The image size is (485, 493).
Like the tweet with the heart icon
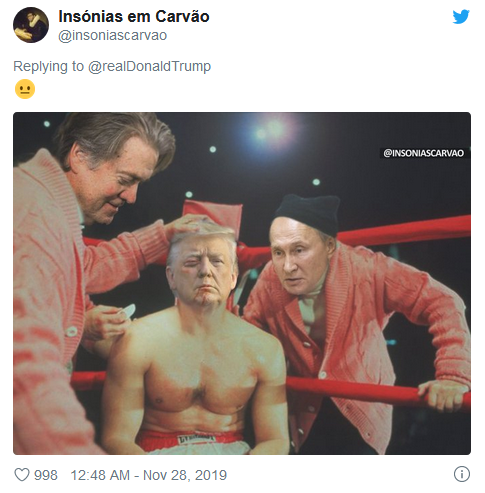pos(22,475)
